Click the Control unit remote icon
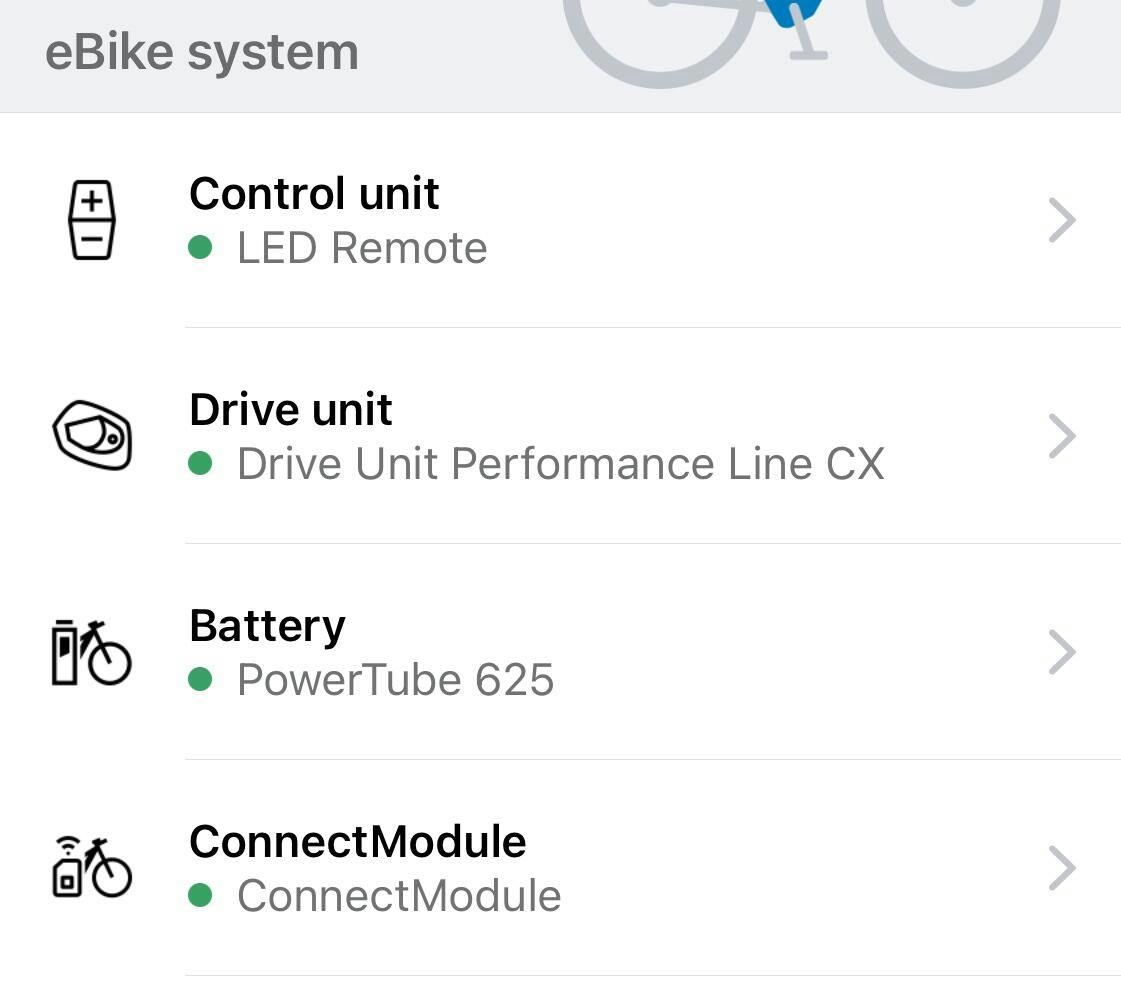Viewport: 1121px width, 1006px height. pos(92,220)
